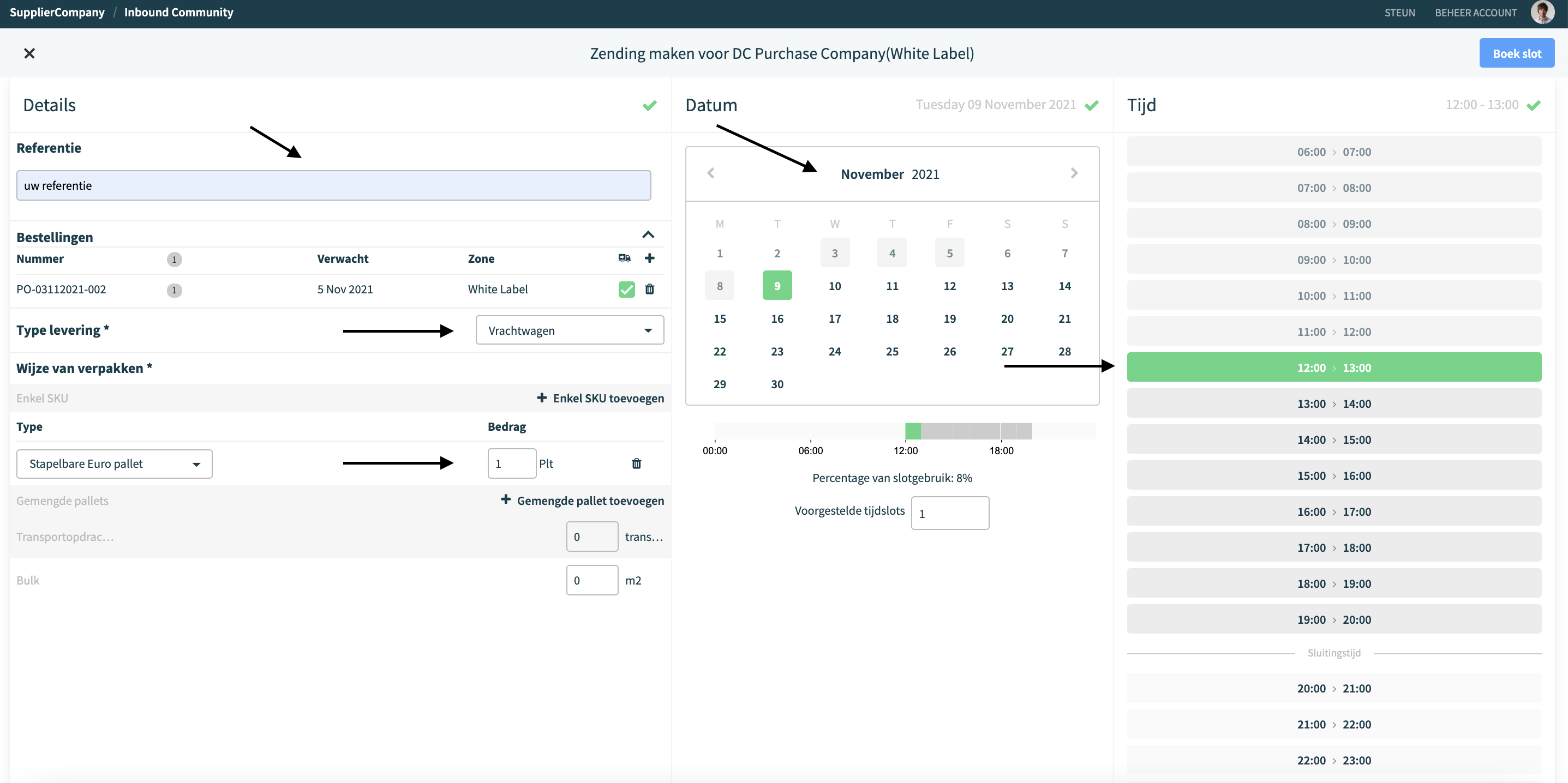Open the user avatar menu

1542,13
